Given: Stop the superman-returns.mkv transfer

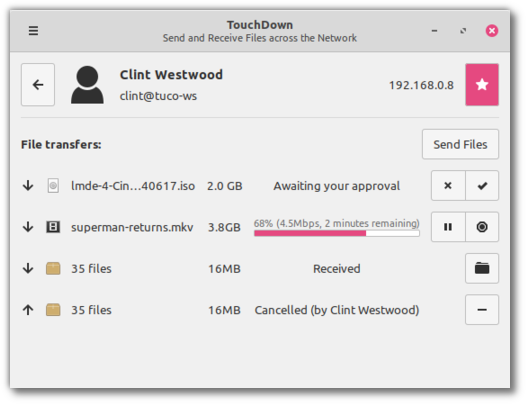Looking at the screenshot, I should pyautogui.click(x=482, y=227).
